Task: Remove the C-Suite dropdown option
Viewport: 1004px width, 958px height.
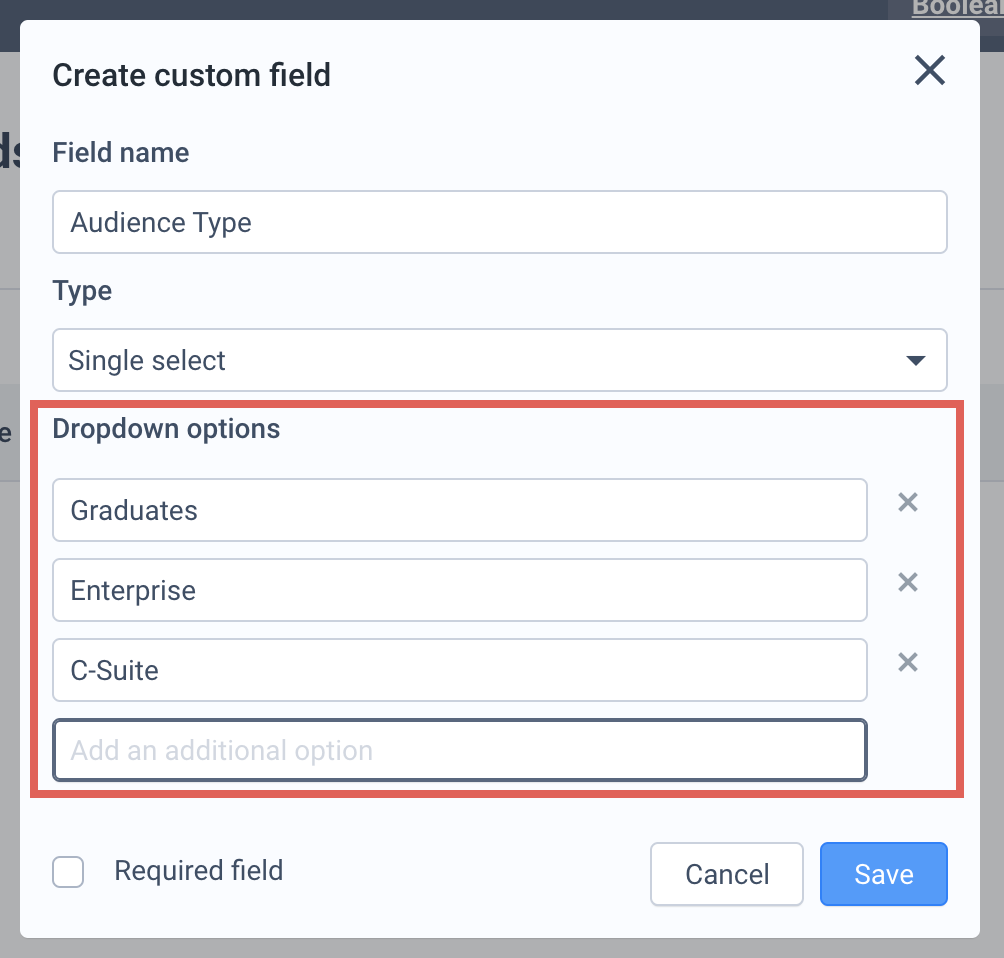Action: point(908,662)
